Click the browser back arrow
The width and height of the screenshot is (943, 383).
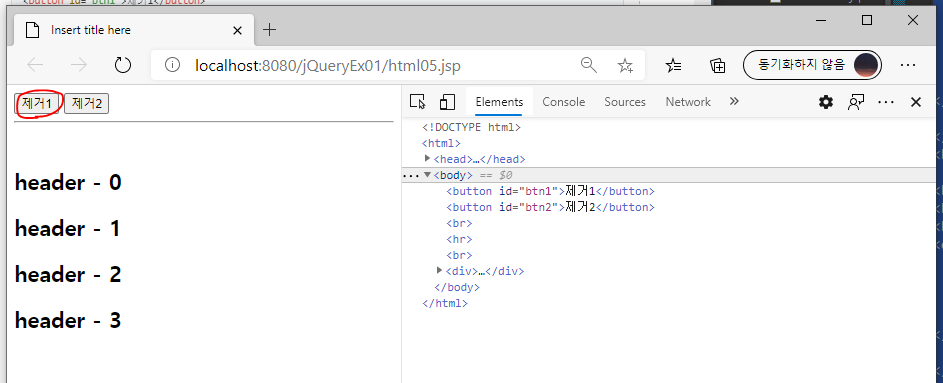(x=35, y=65)
